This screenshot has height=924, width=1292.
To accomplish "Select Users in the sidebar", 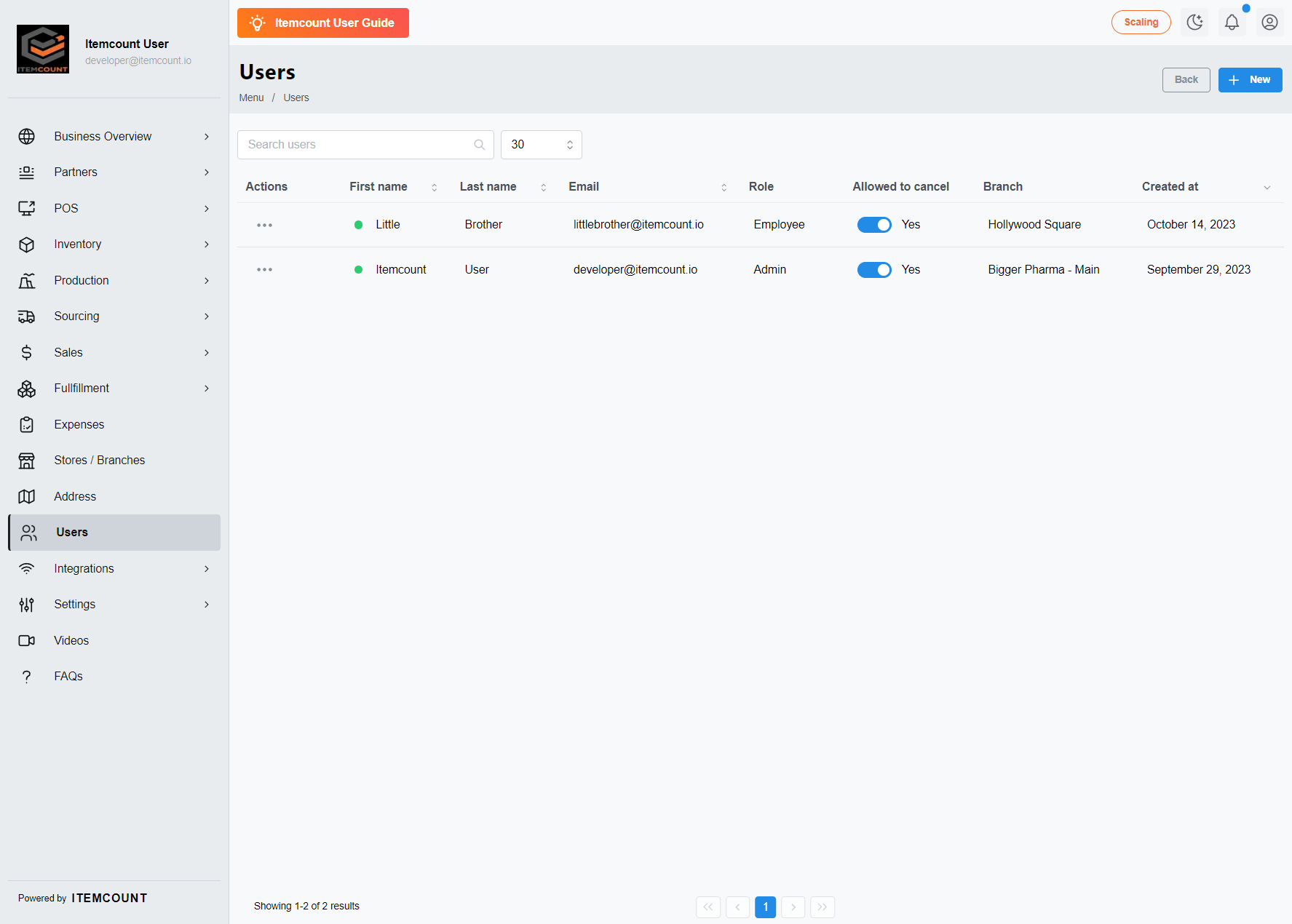I will click(114, 533).
